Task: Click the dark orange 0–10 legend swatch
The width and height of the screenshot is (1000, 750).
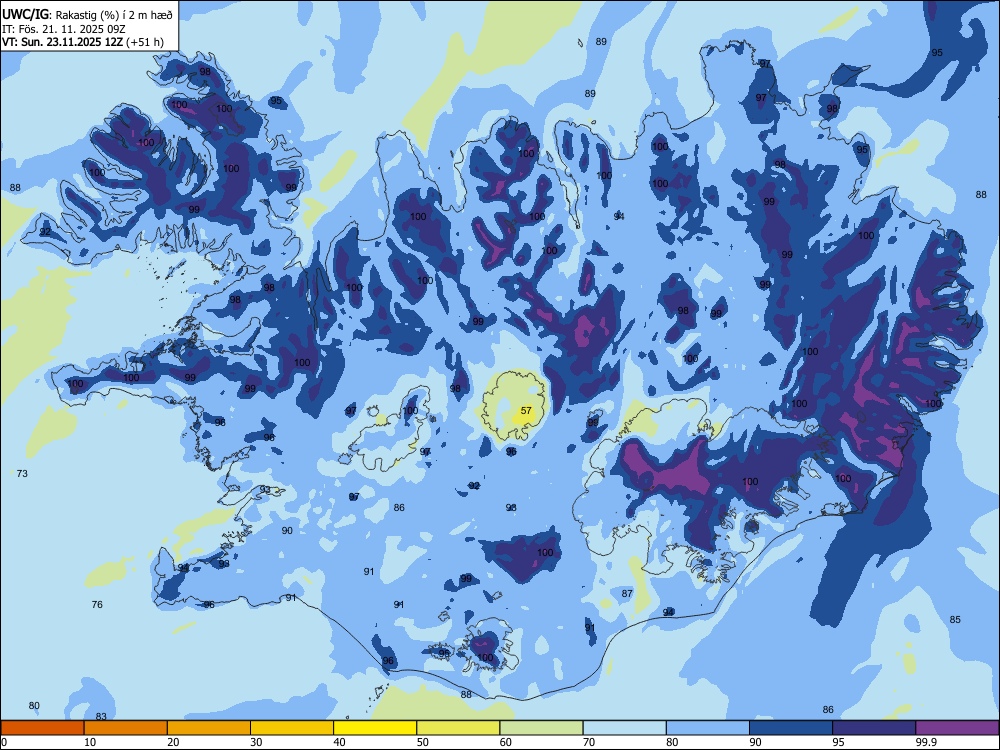Action: pos(43,728)
